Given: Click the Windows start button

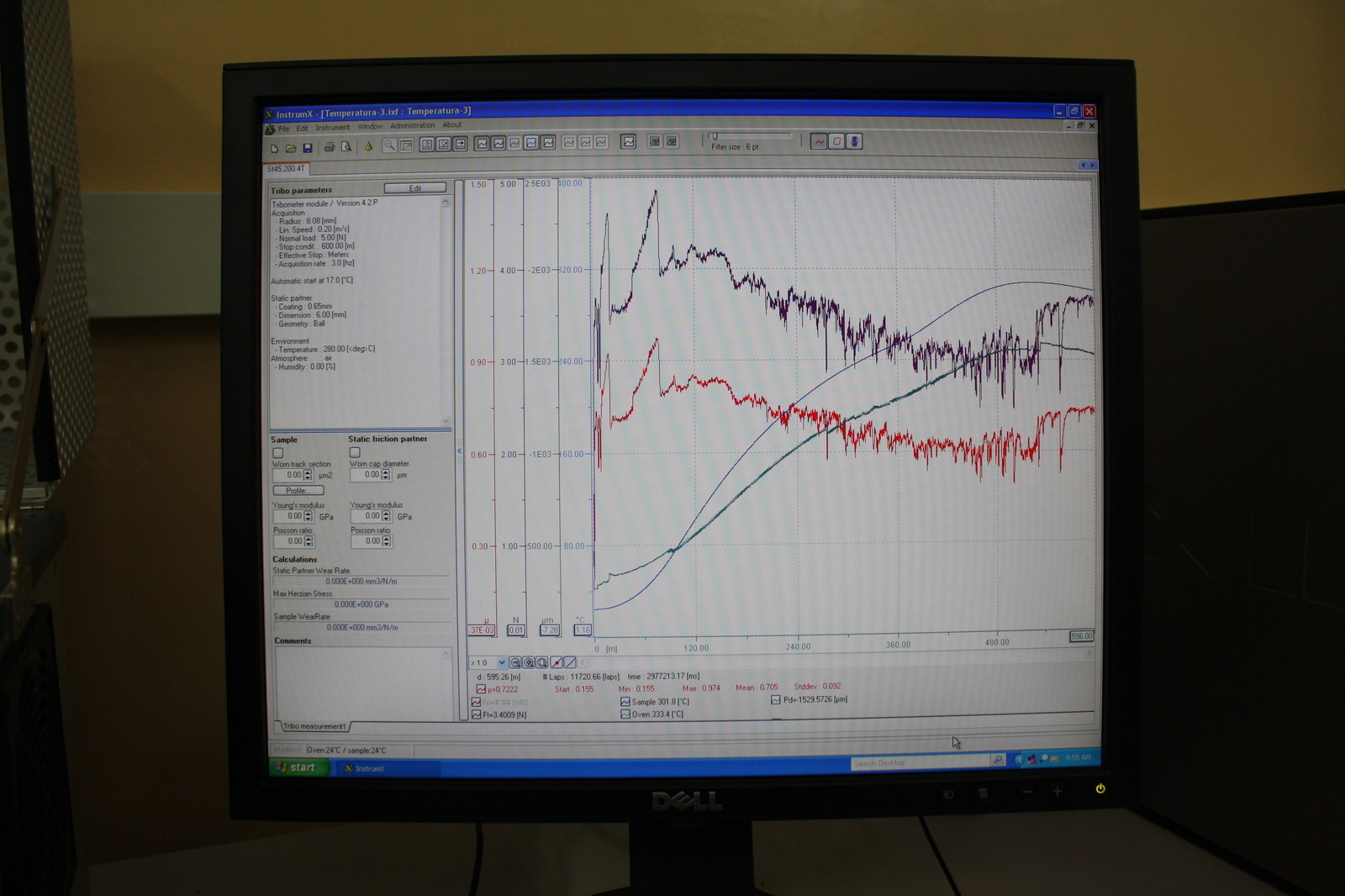Looking at the screenshot, I should pos(298,767).
